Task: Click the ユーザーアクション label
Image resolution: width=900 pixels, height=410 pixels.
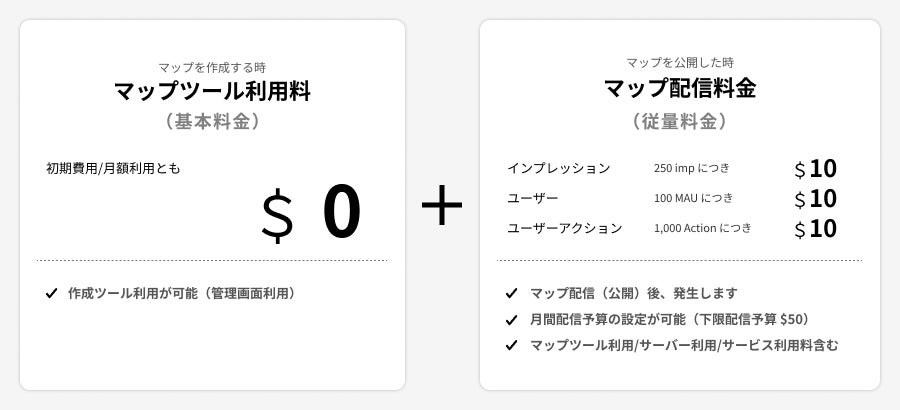Action: (x=564, y=228)
